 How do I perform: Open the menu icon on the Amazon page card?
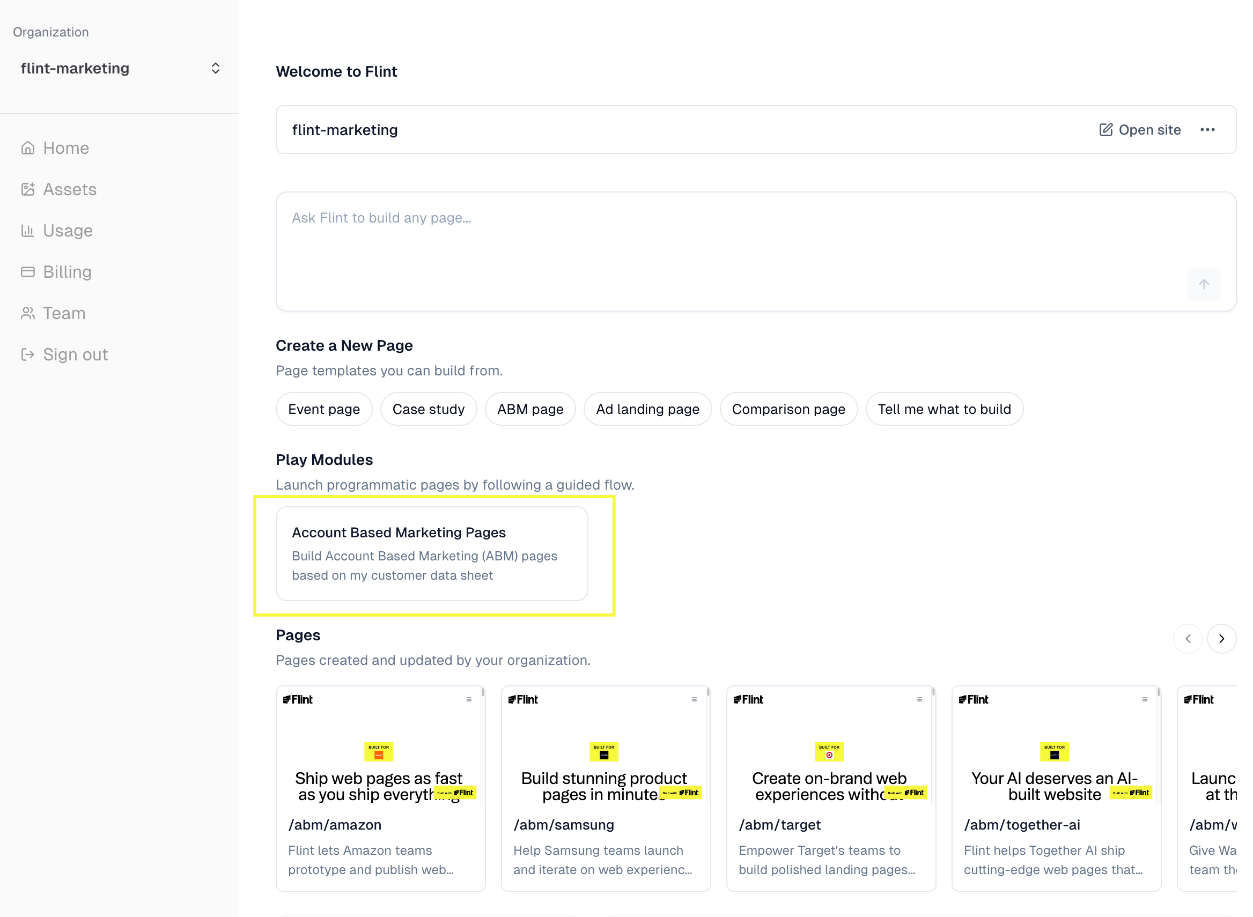[x=470, y=700]
